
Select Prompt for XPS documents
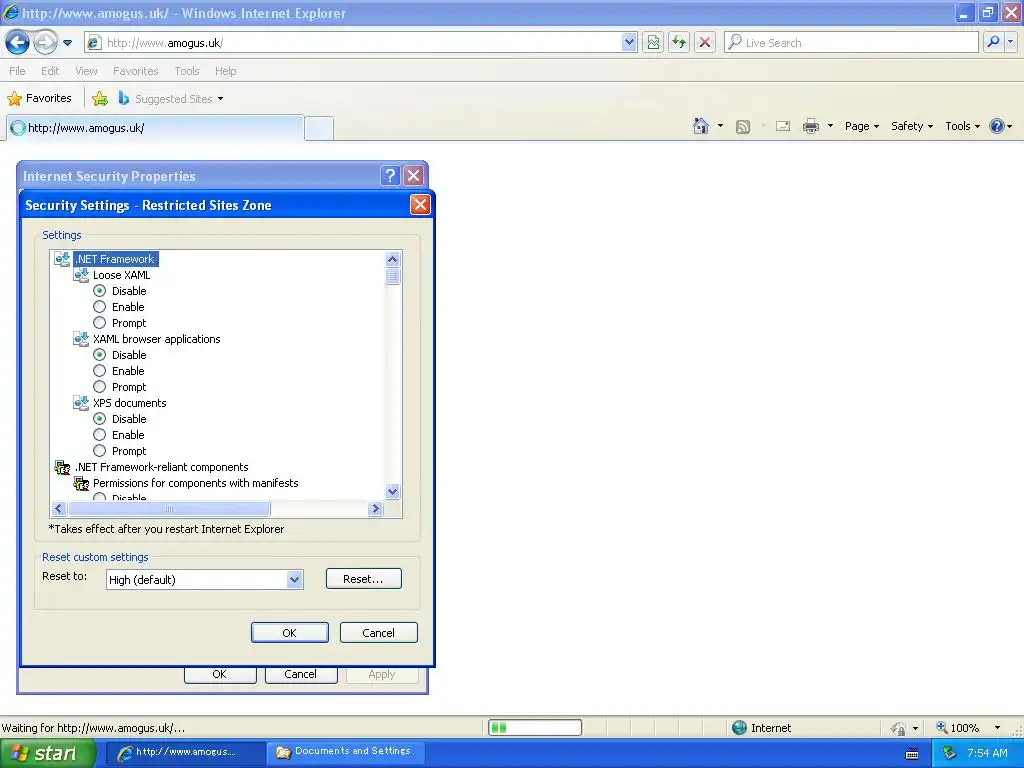tap(99, 451)
